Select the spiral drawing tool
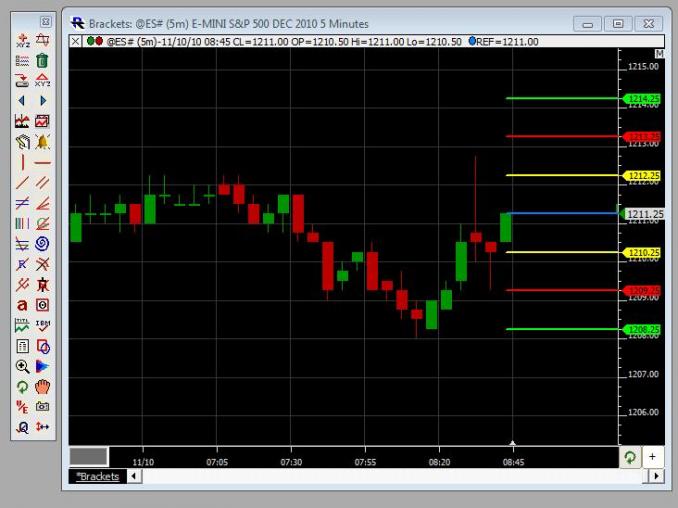This screenshot has width=678, height=508. click(x=43, y=243)
